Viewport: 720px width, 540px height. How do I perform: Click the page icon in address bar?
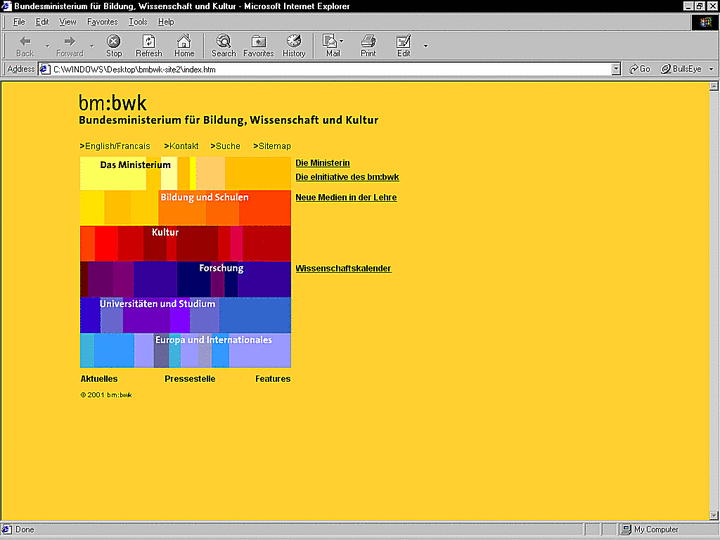45,69
